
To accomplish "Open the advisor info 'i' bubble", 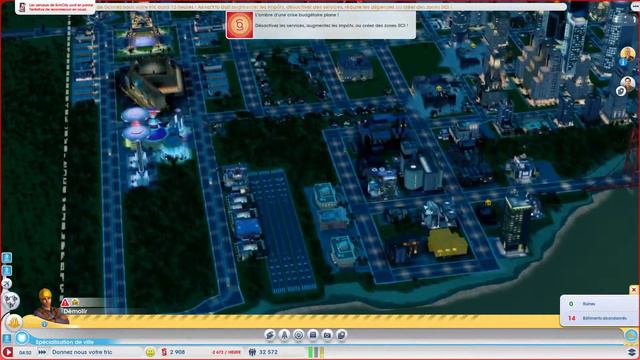I will (44, 324).
